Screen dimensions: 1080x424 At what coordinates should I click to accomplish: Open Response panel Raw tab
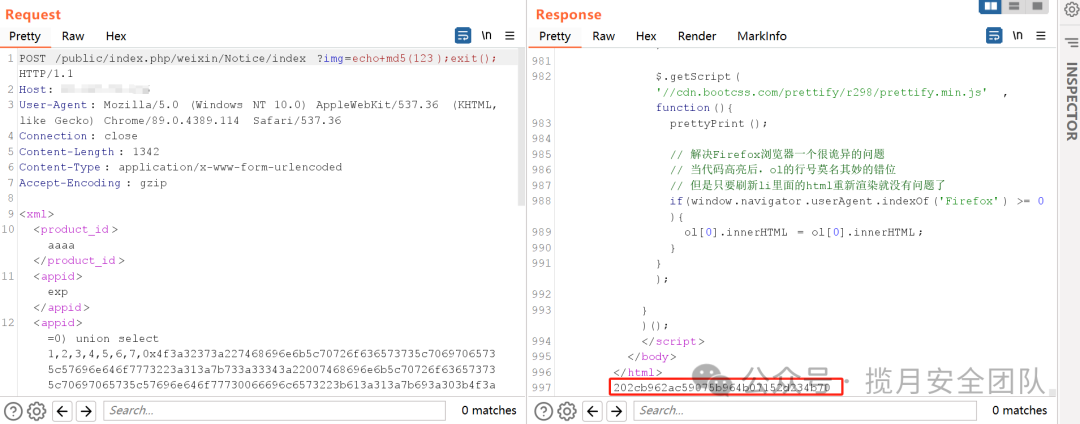pyautogui.click(x=603, y=36)
